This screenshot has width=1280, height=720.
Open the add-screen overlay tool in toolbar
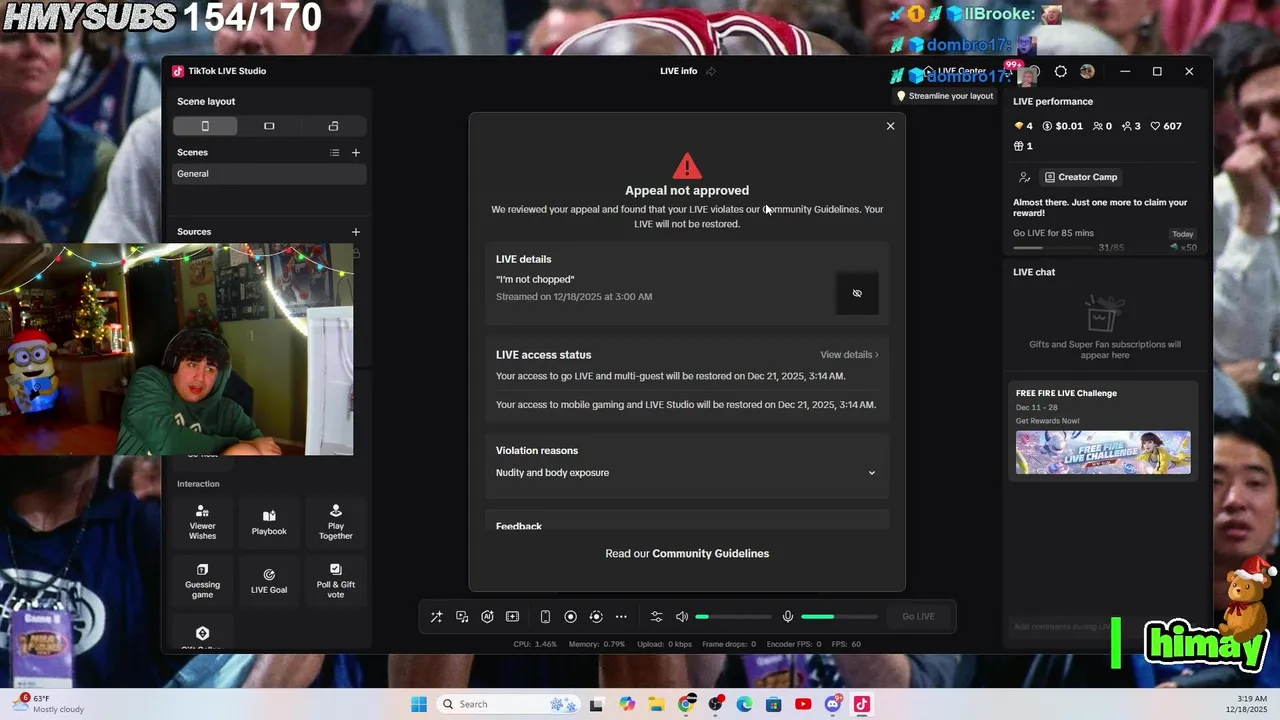click(x=512, y=617)
